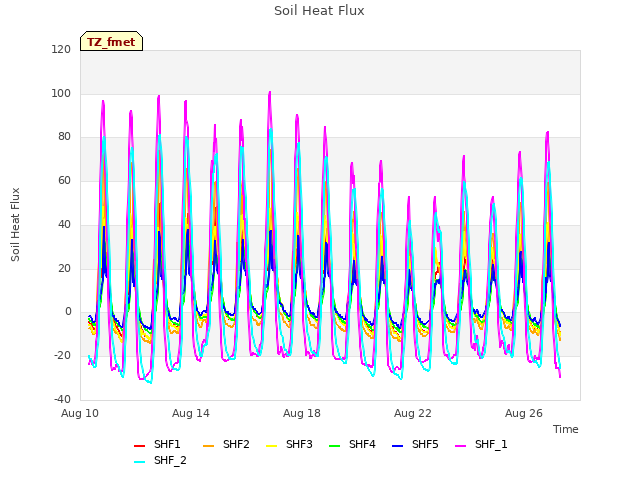Toggle SHF4 series in legend
Screen dimensions: 640x480
pyautogui.click(x=352, y=444)
